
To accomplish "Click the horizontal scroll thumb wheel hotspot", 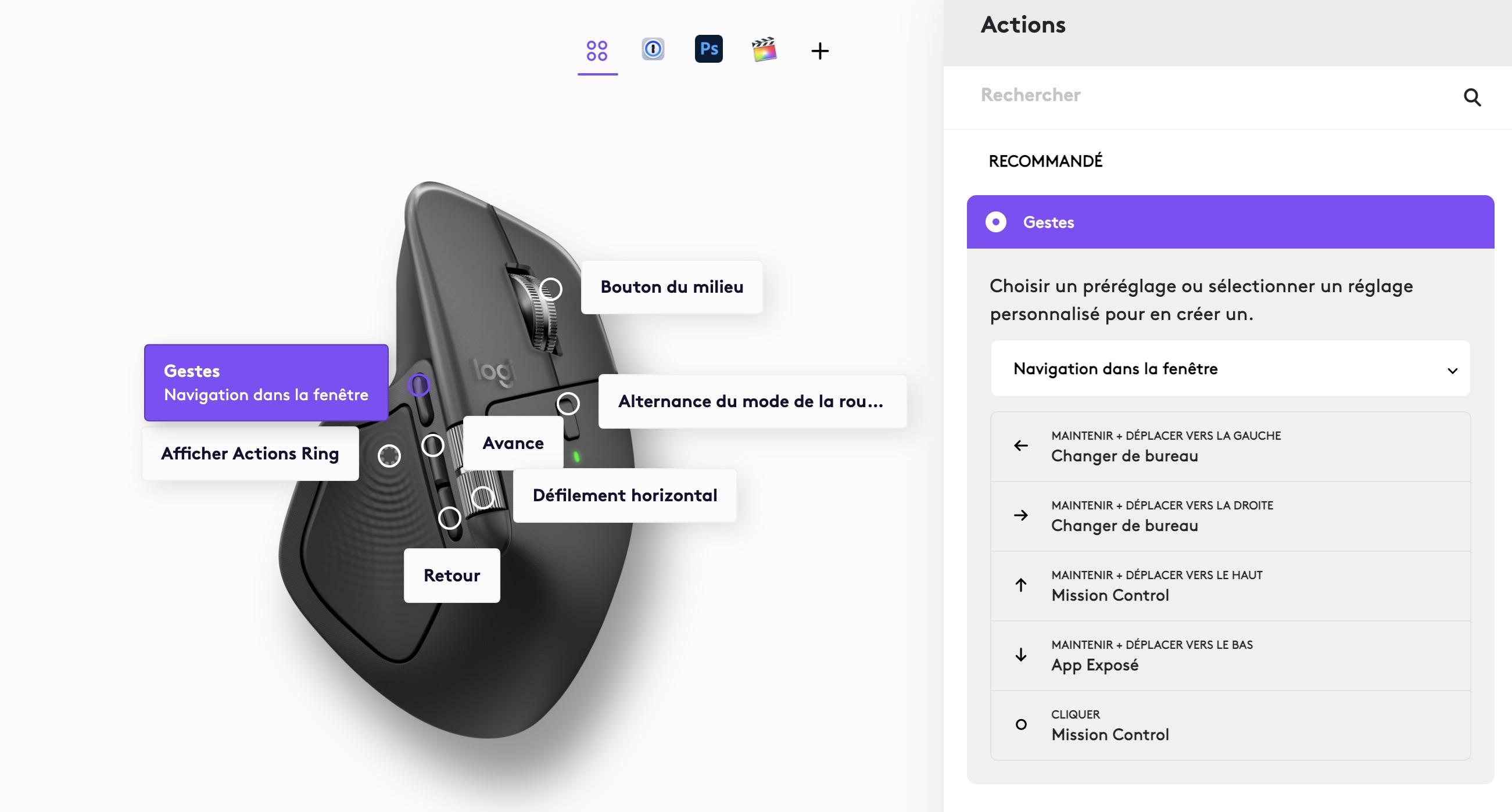I will coord(482,498).
